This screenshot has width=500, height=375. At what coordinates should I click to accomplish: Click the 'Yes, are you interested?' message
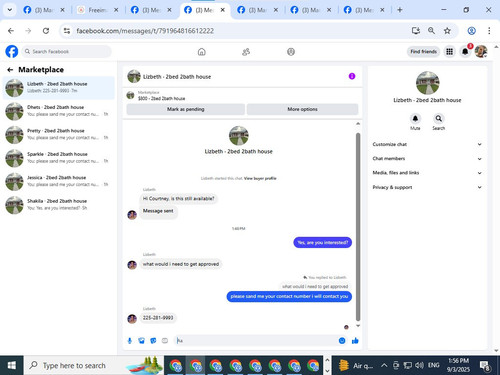point(322,243)
